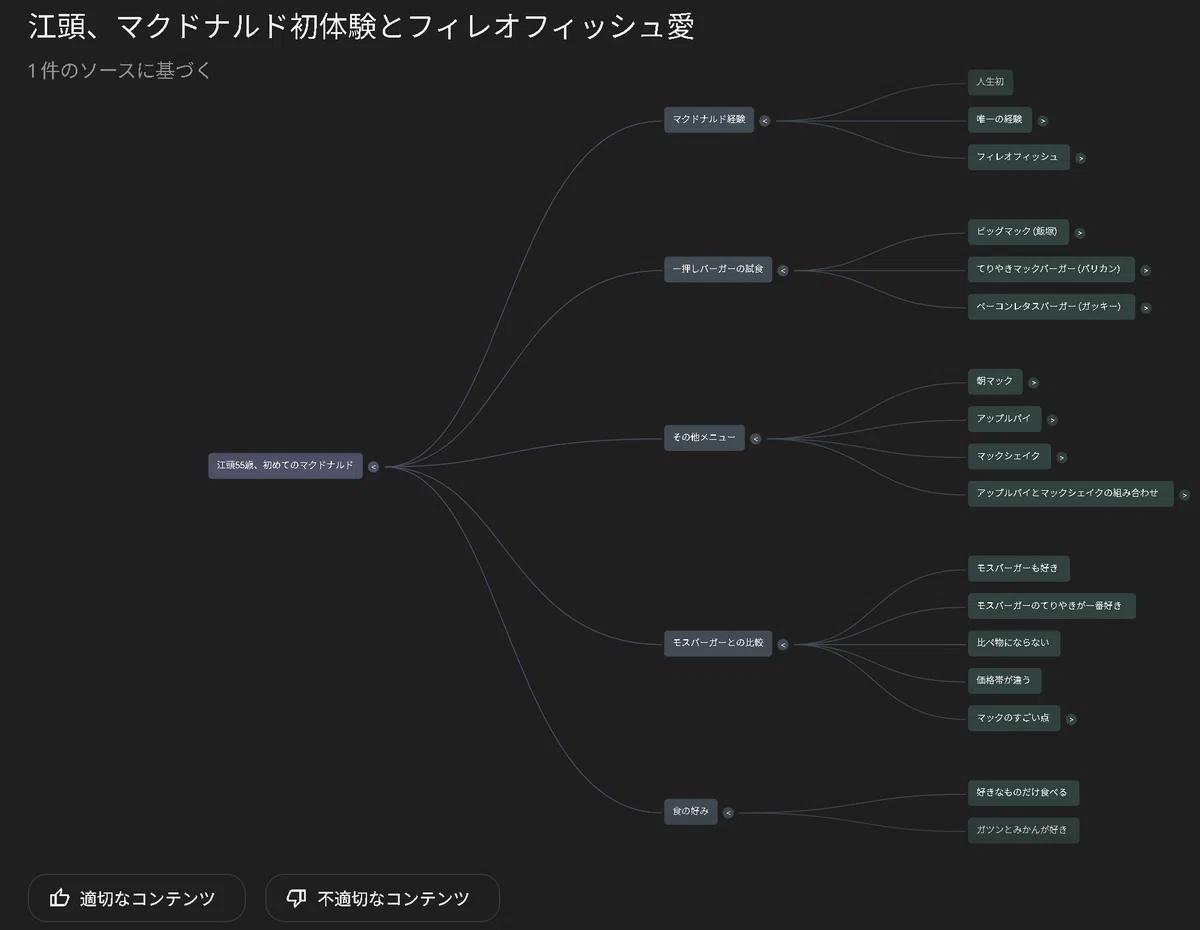Viewport: 1200px width, 930px height.
Task: Click the 価格帯が違う leaf node
Action: (1005, 680)
